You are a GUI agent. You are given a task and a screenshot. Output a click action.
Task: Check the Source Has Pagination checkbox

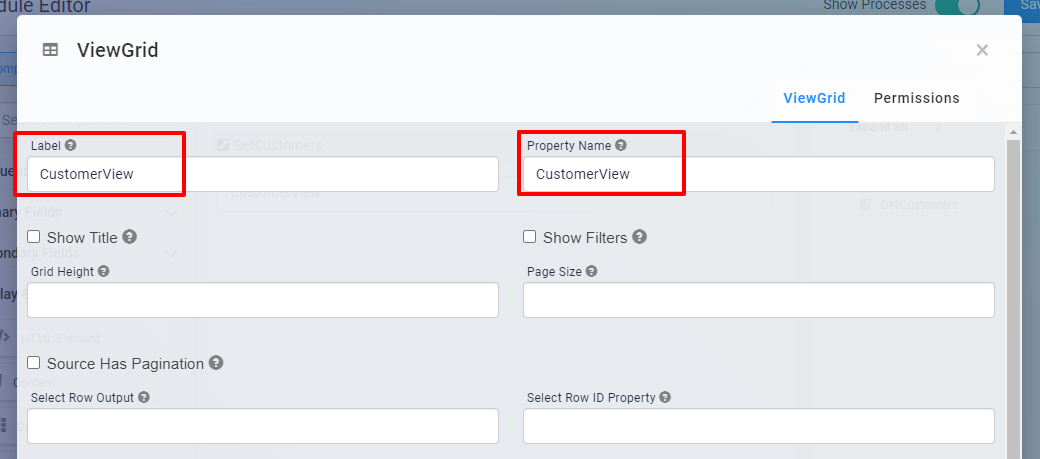point(34,363)
